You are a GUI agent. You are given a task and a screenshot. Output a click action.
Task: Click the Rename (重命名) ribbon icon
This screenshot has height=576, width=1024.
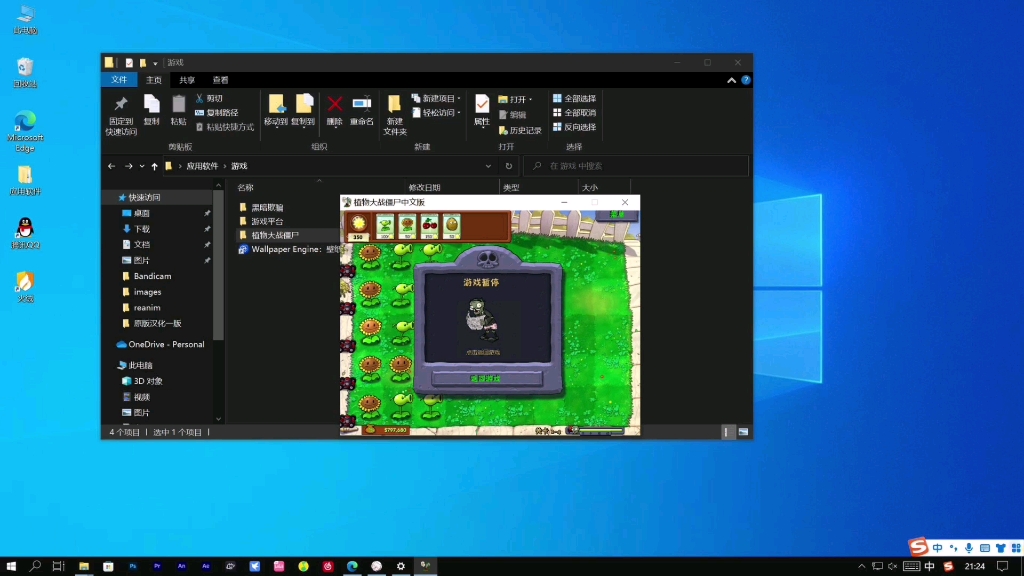tap(362, 110)
